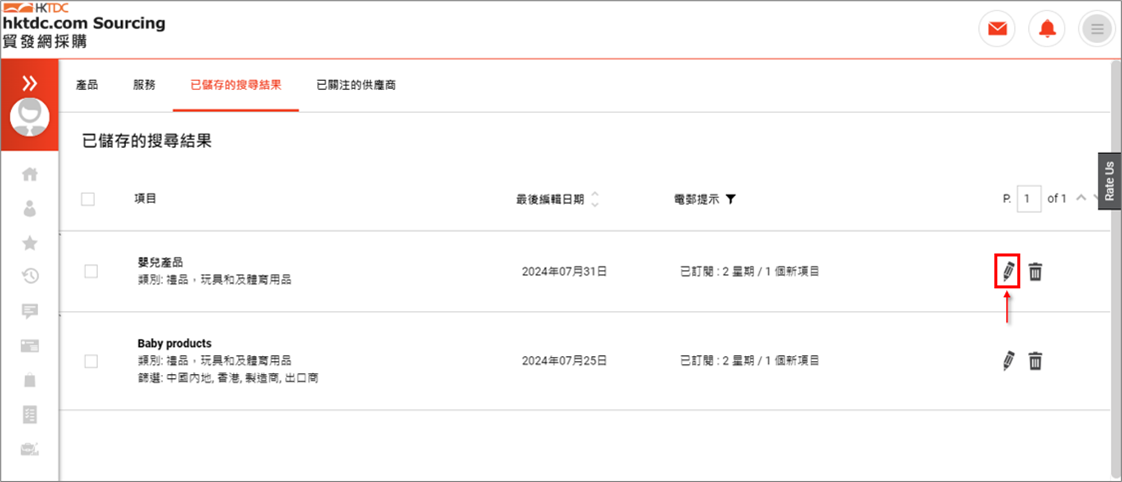Delete the Baby products saved search
The image size is (1122, 482).
tap(1036, 361)
